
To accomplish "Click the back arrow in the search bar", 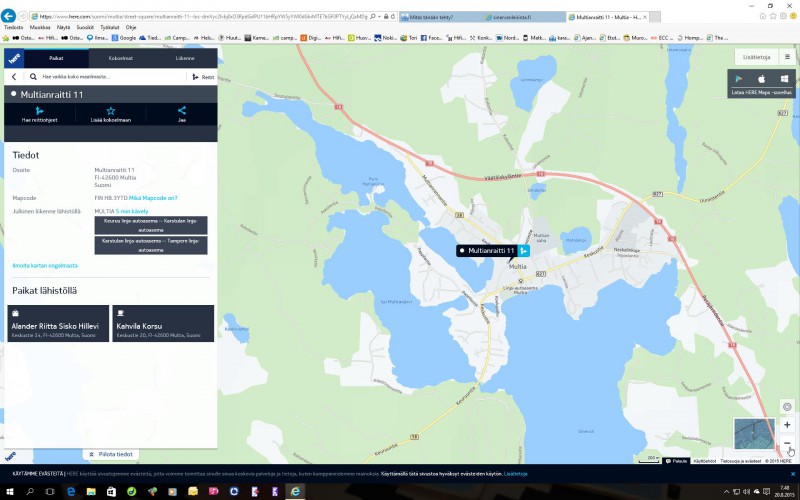I will pyautogui.click(x=16, y=76).
